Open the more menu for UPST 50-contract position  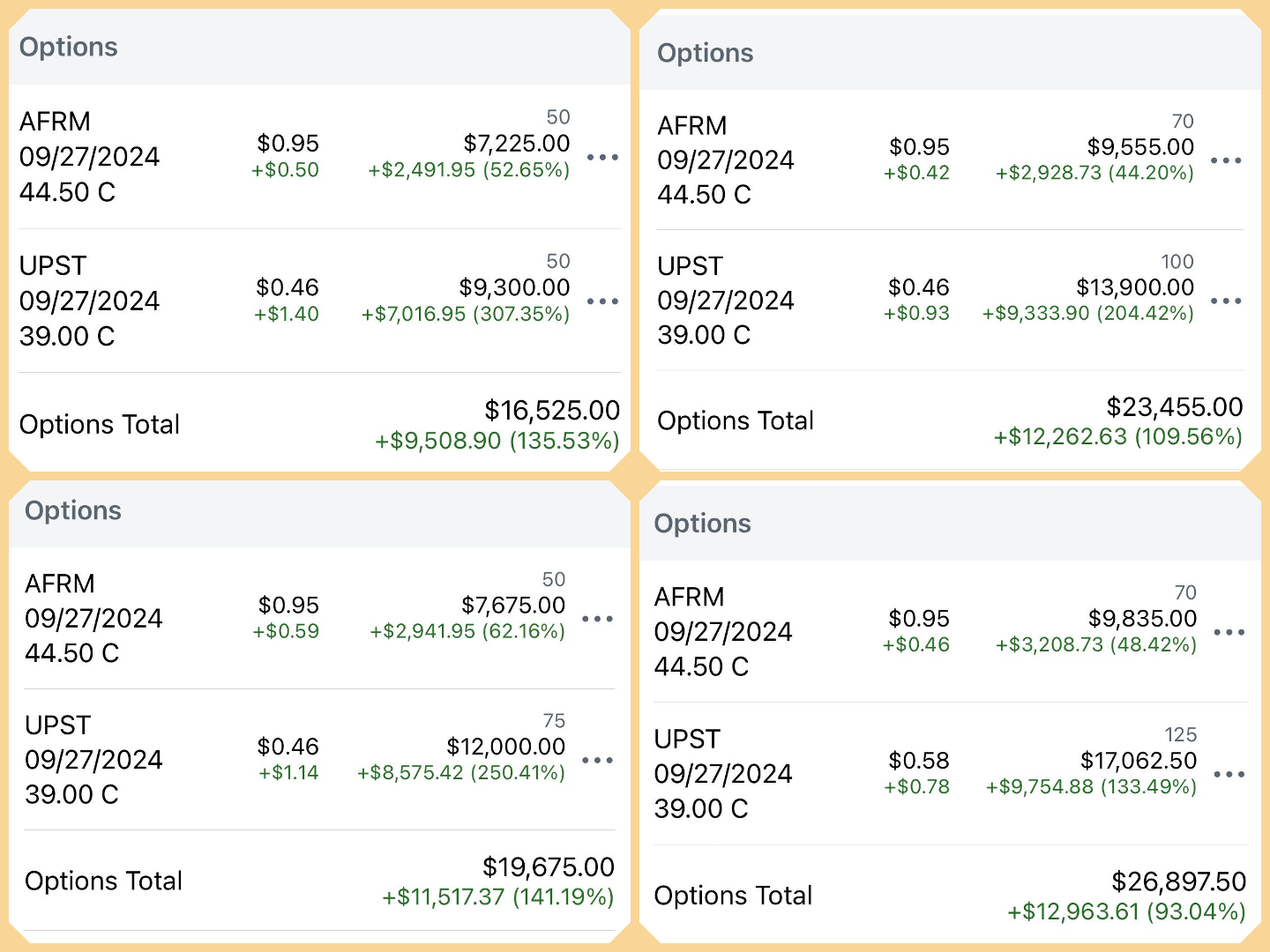[x=603, y=301]
